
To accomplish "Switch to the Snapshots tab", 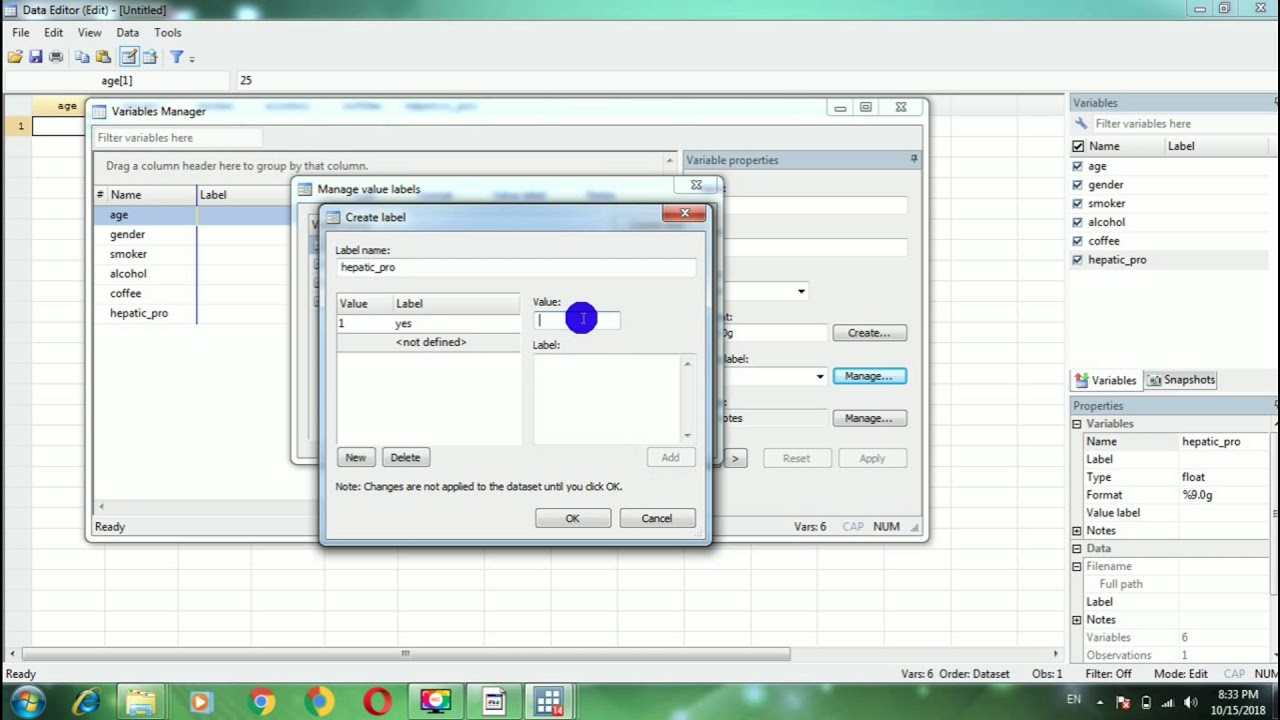I will (1181, 380).
